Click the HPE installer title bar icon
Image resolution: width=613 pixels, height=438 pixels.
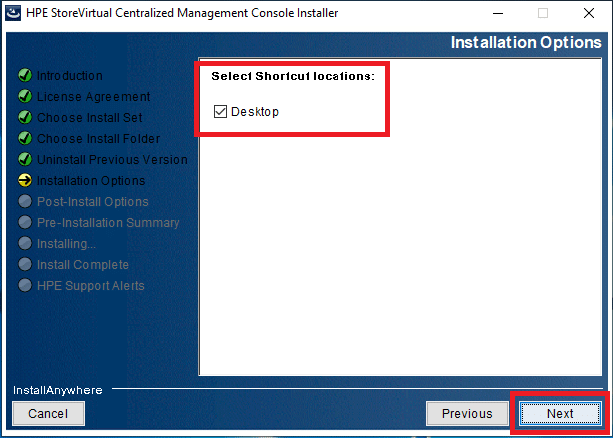pos(13,13)
